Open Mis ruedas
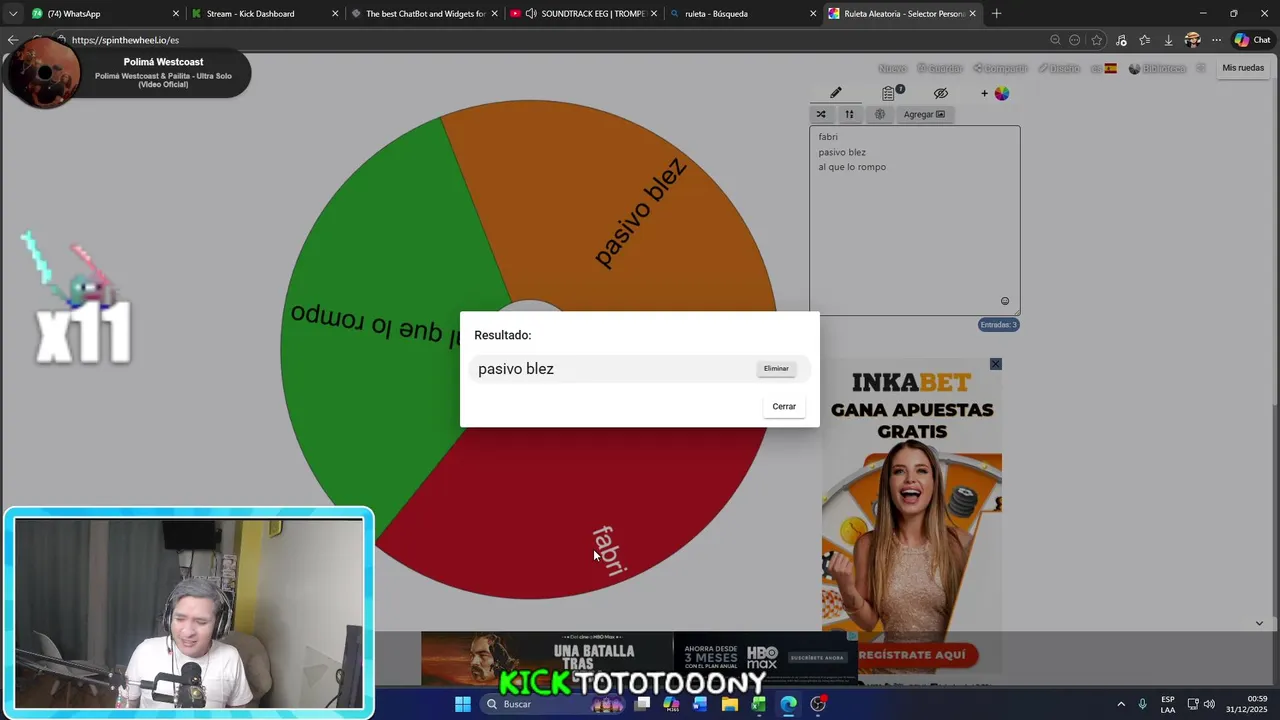This screenshot has width=1280, height=720. (1243, 68)
